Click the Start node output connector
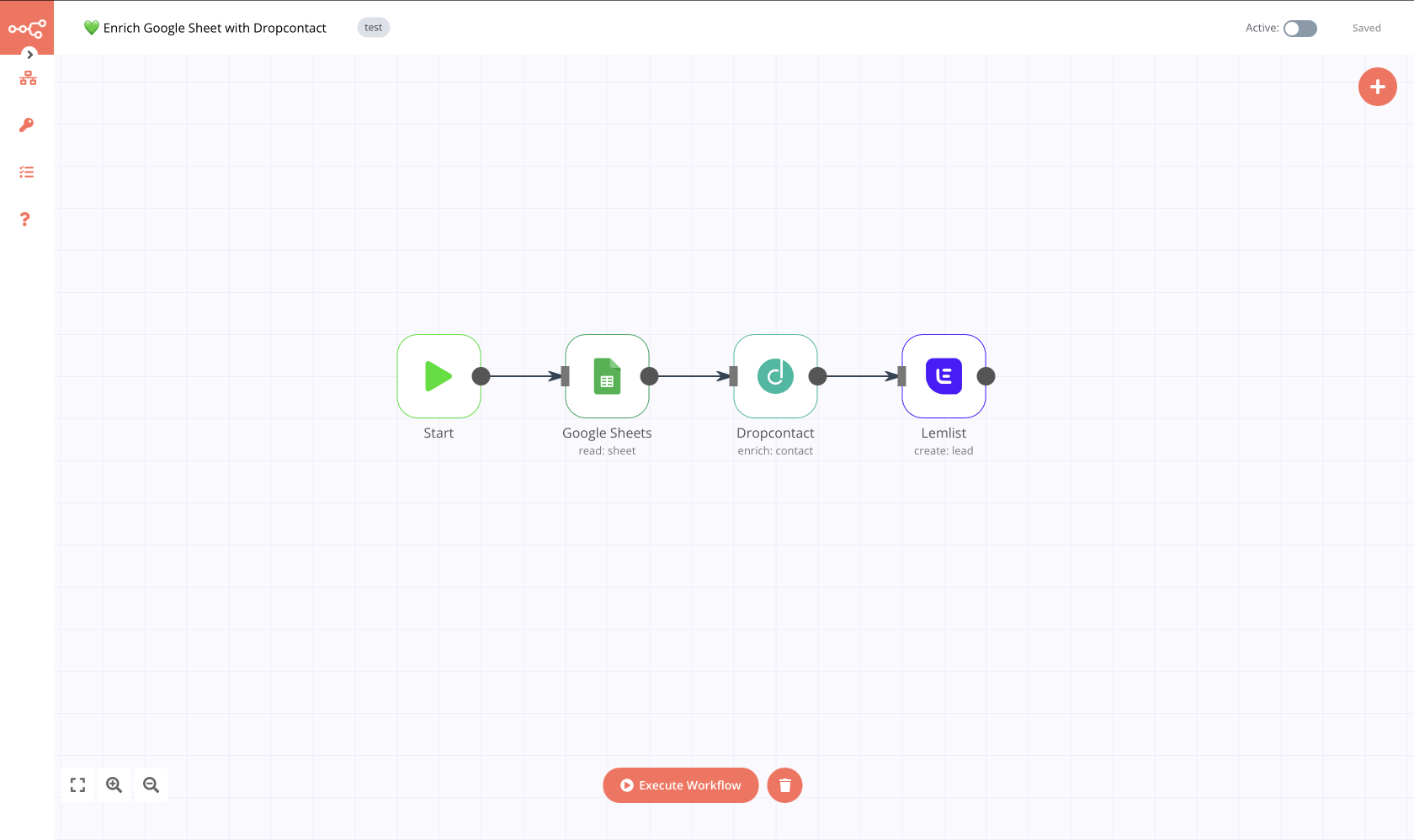This screenshot has height=840, width=1414. [x=481, y=376]
